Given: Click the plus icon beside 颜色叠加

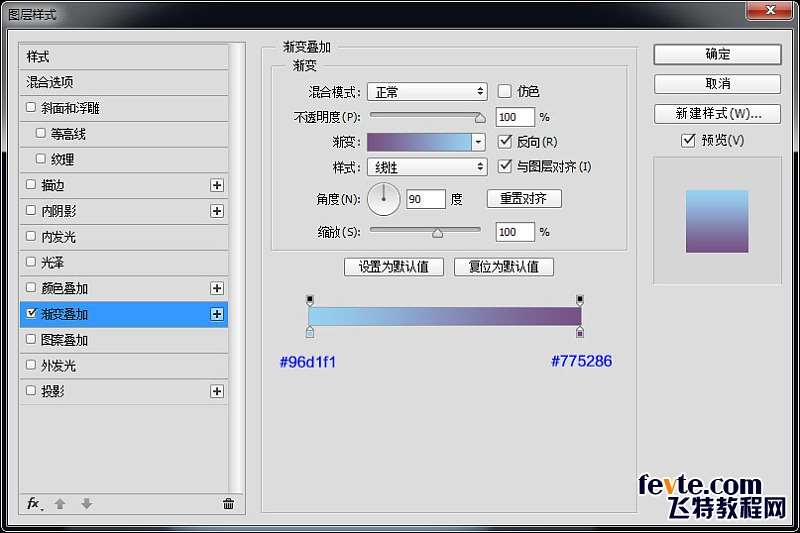Looking at the screenshot, I should click(217, 288).
